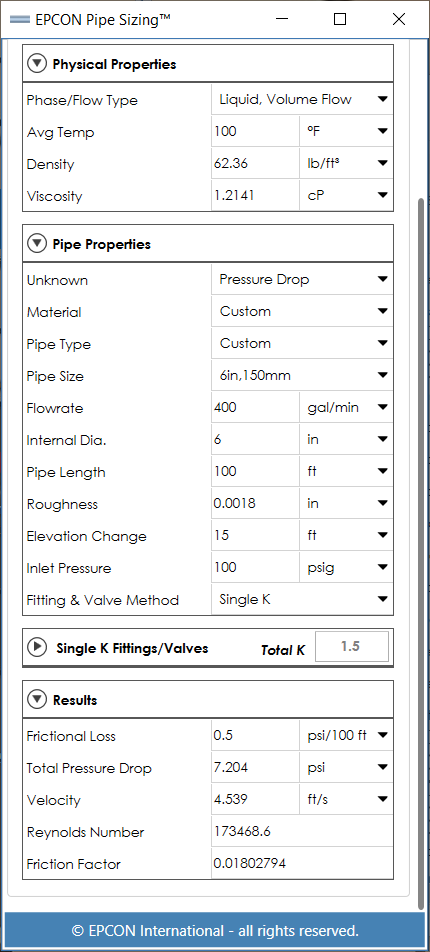Open the Phase/Flow Type dropdown
This screenshot has height=952, width=430.
pyautogui.click(x=302, y=100)
